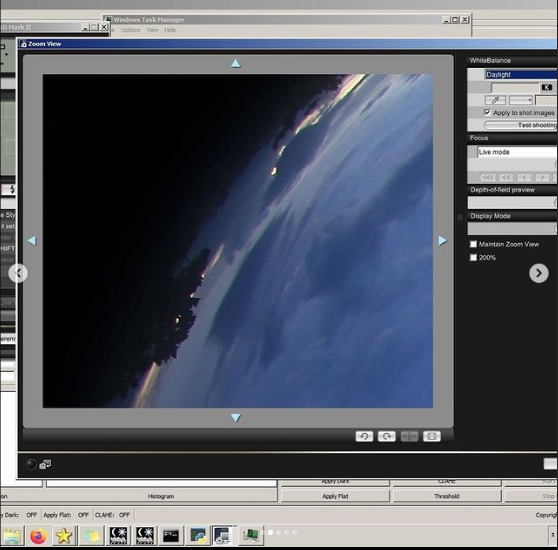Click the white text field above Histogram
This screenshot has height=550, width=558.
[x=162, y=483]
